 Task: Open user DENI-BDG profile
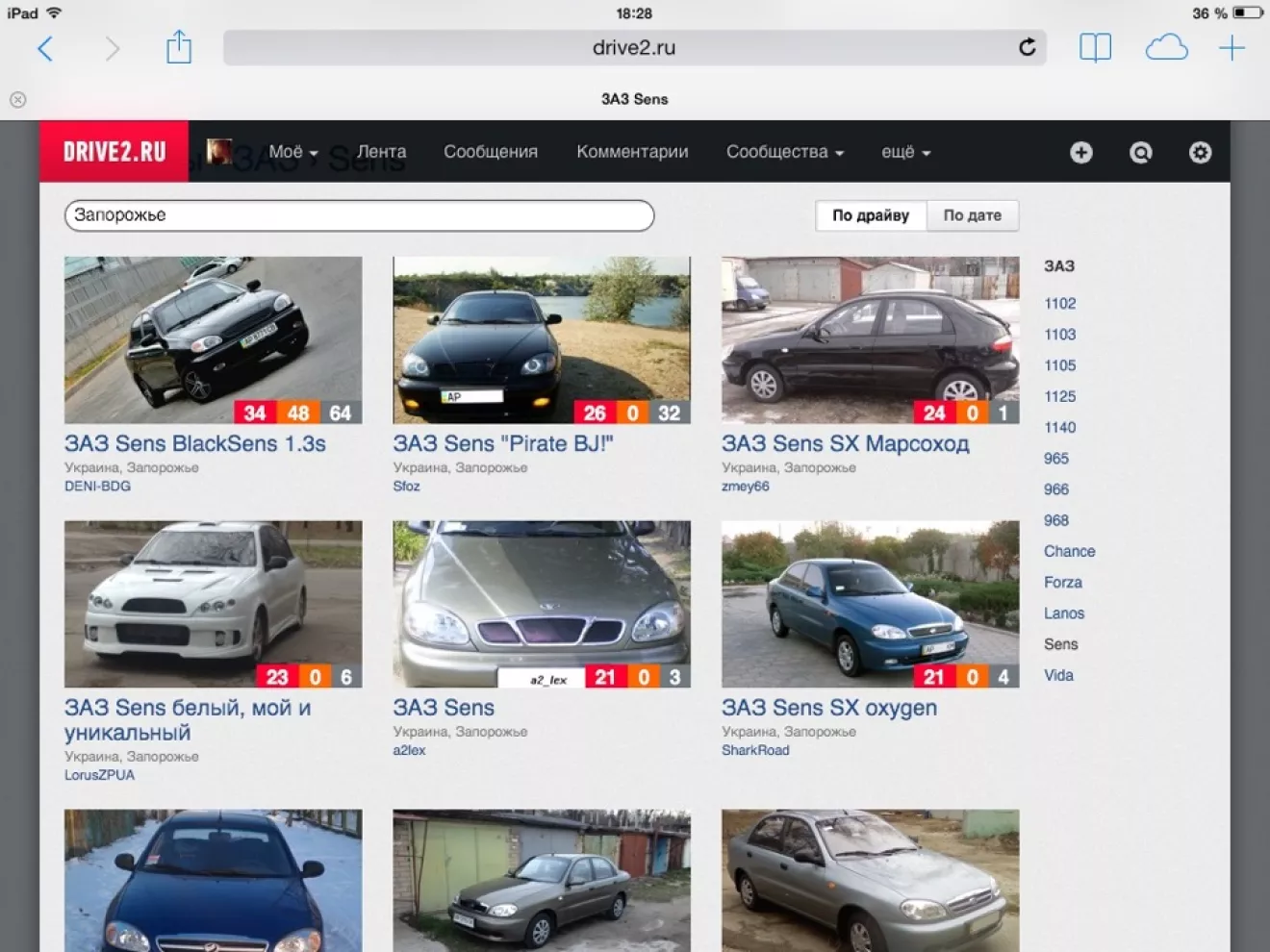tap(97, 486)
